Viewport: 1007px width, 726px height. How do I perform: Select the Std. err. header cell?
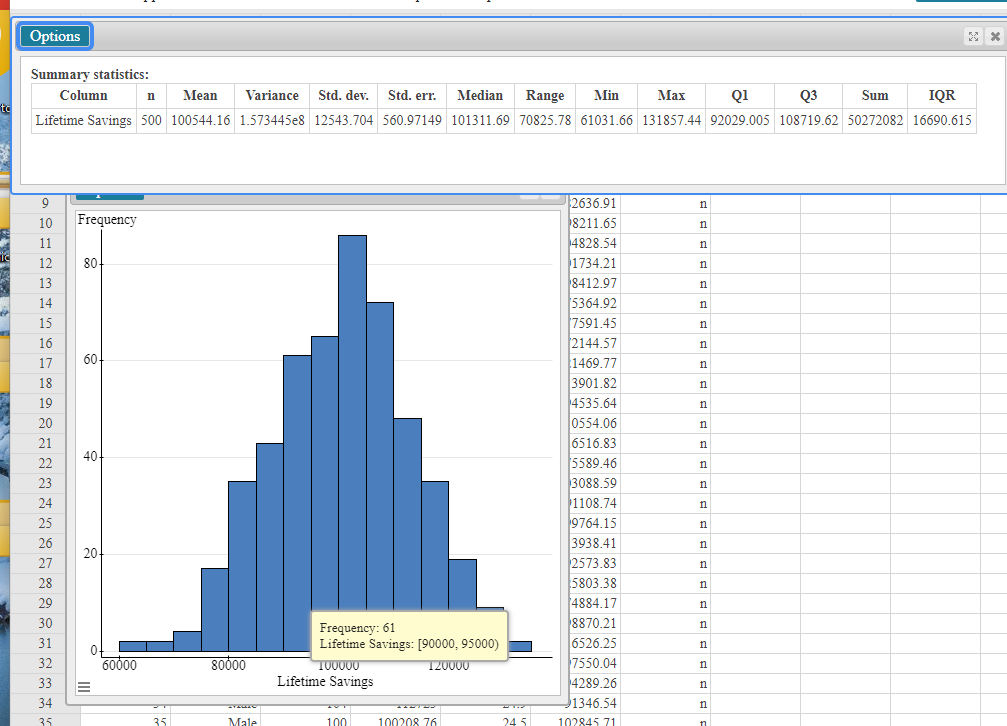pyautogui.click(x=412, y=95)
